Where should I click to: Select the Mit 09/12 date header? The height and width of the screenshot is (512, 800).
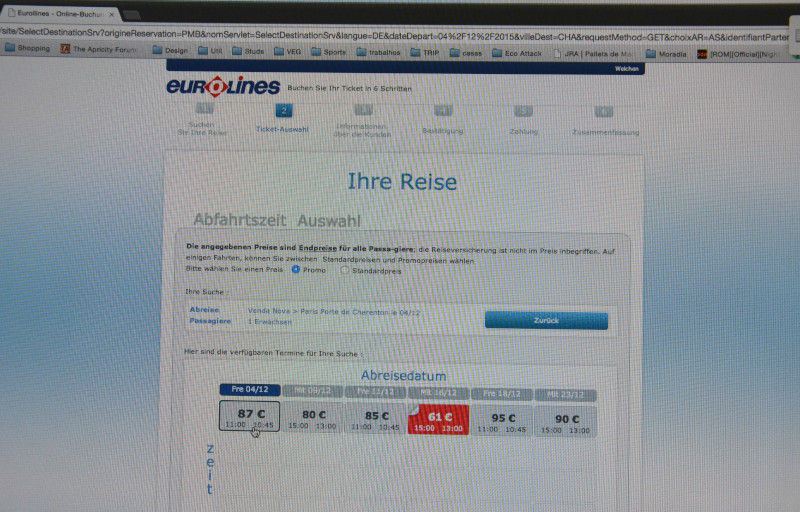313,391
